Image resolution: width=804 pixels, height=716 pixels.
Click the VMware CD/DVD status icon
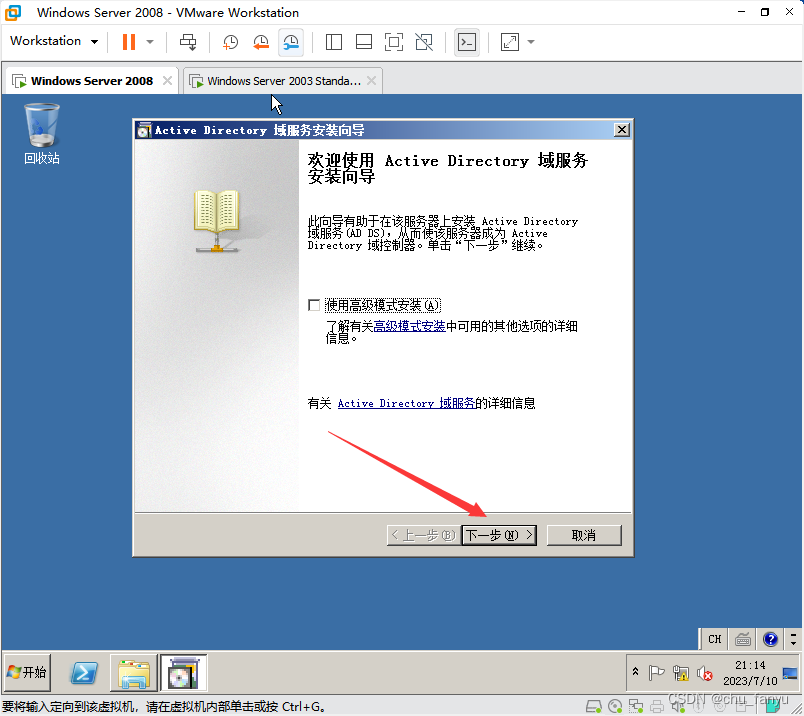click(x=615, y=707)
